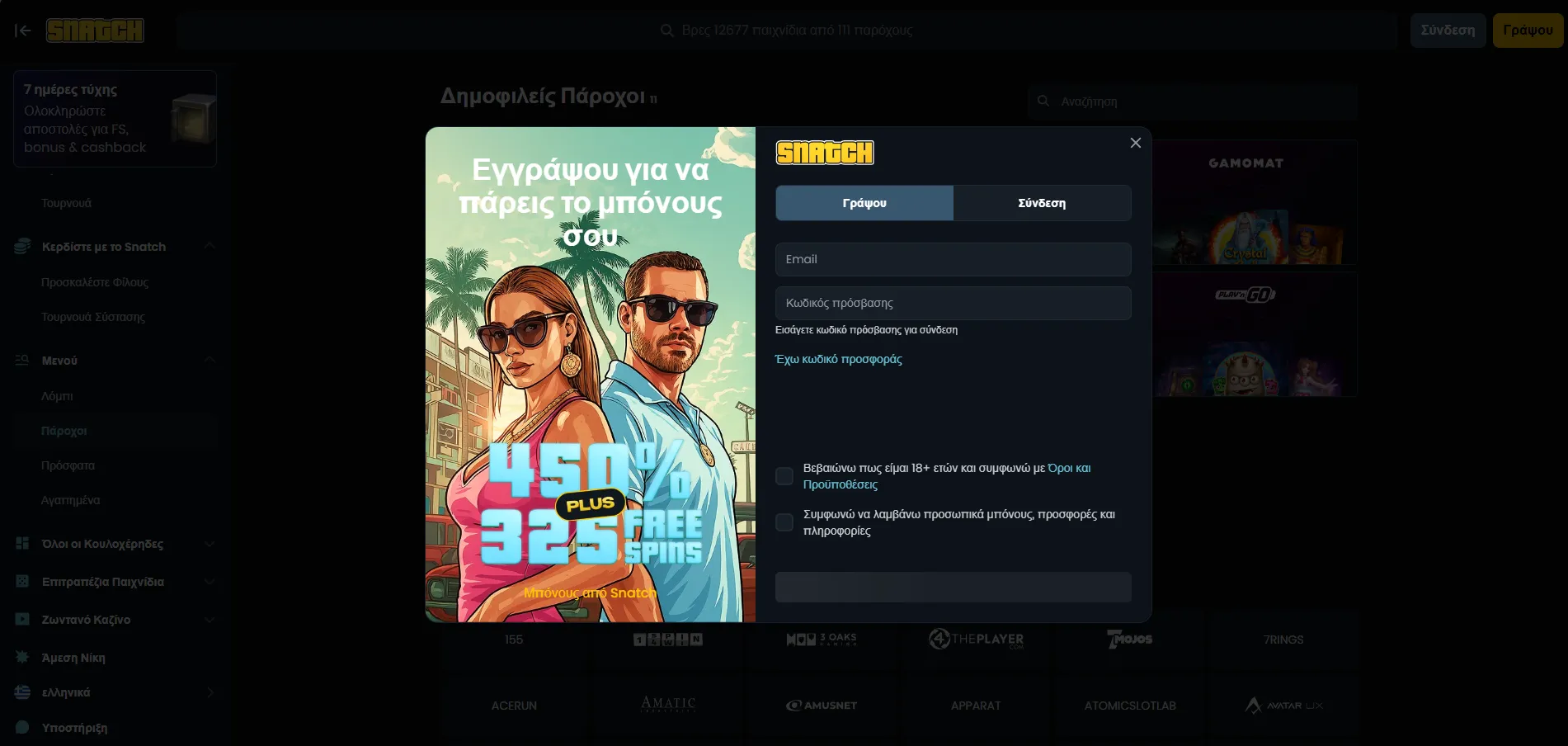
Task: Open Προσκαλέστε Φίλους in the sidebar
Action: pyautogui.click(x=95, y=282)
